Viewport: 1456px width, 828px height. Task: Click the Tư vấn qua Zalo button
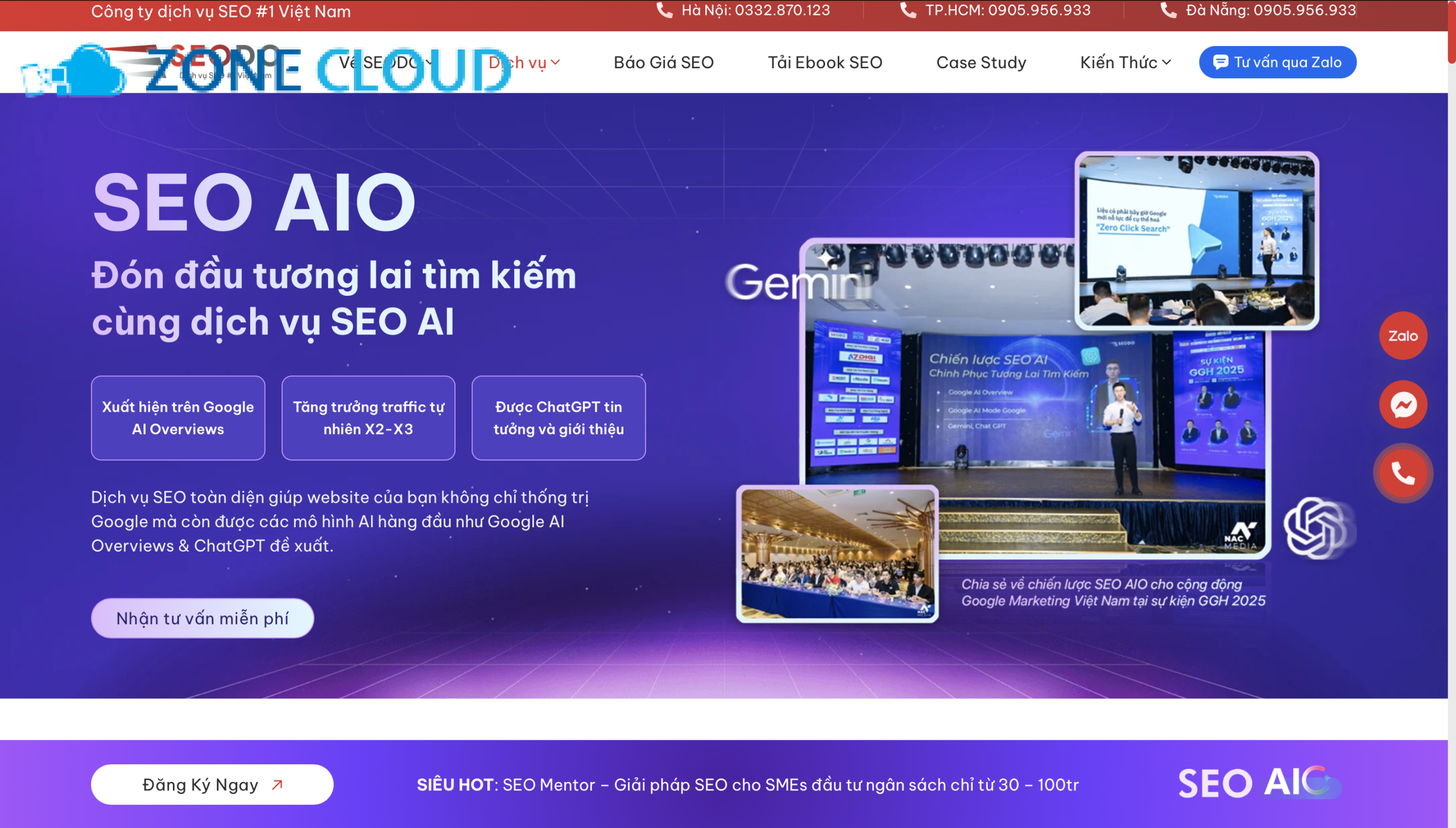point(1277,63)
